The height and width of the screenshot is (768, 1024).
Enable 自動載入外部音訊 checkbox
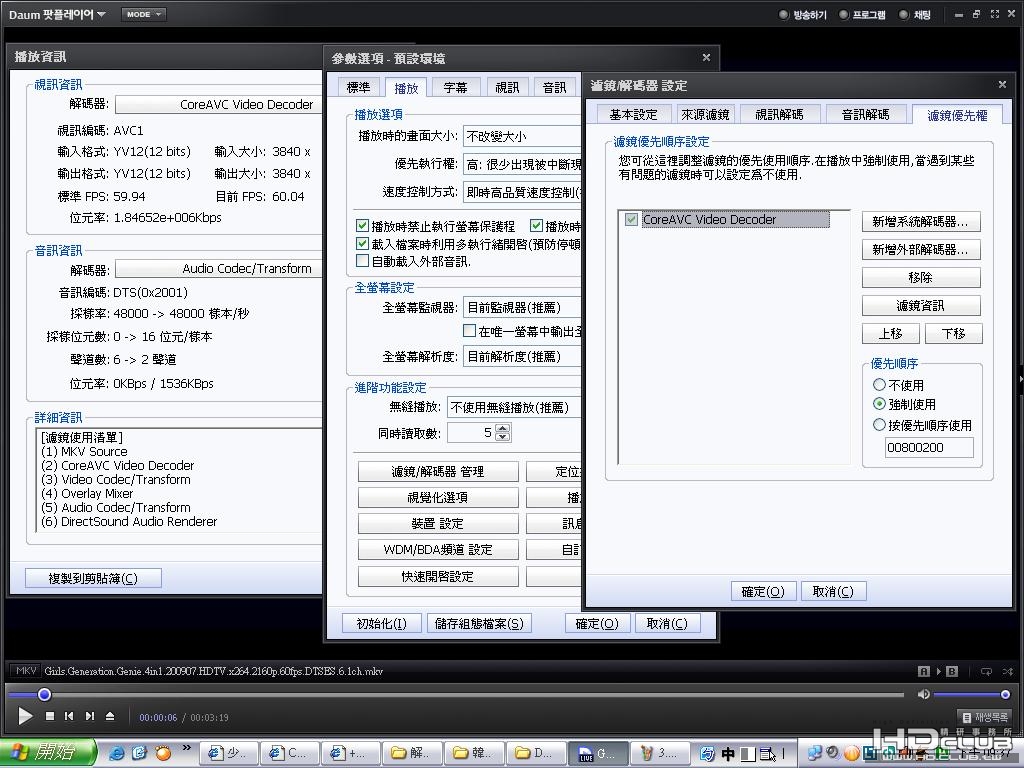coord(362,261)
